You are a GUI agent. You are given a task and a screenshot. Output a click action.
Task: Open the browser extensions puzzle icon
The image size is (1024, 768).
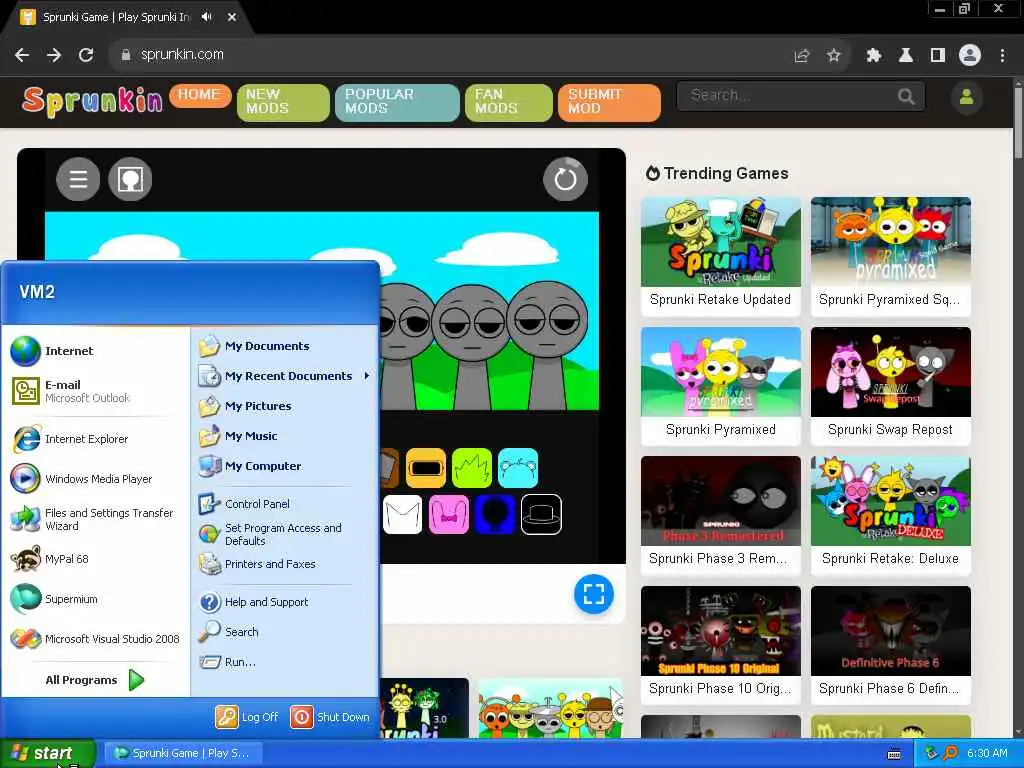pos(874,56)
